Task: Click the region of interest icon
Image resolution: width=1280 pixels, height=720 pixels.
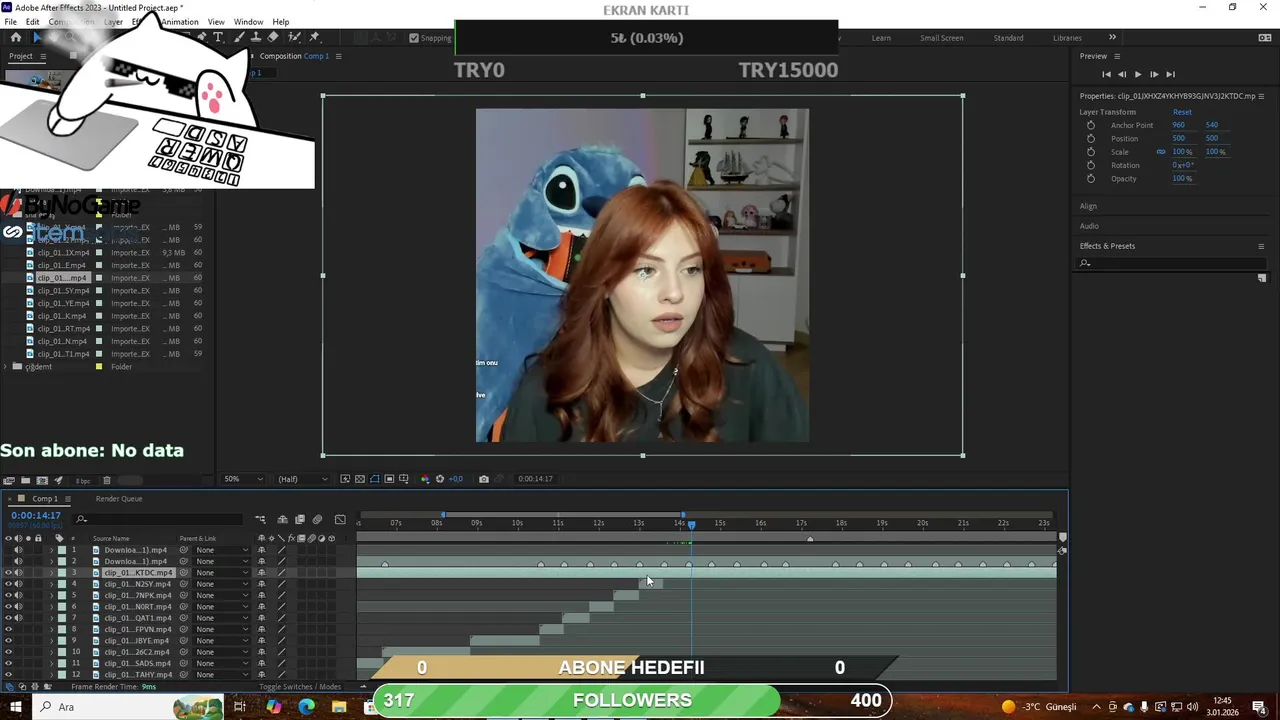Action: pos(389,479)
